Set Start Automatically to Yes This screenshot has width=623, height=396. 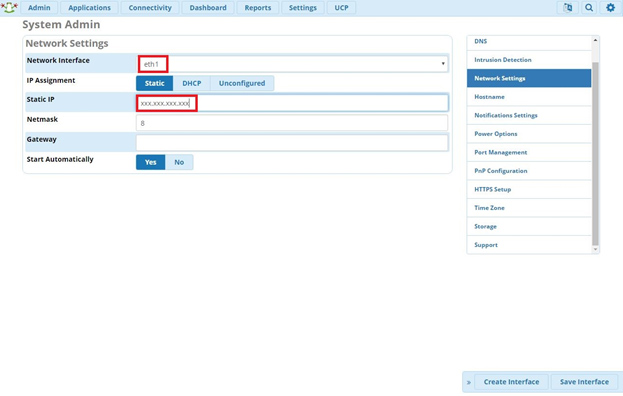(151, 162)
